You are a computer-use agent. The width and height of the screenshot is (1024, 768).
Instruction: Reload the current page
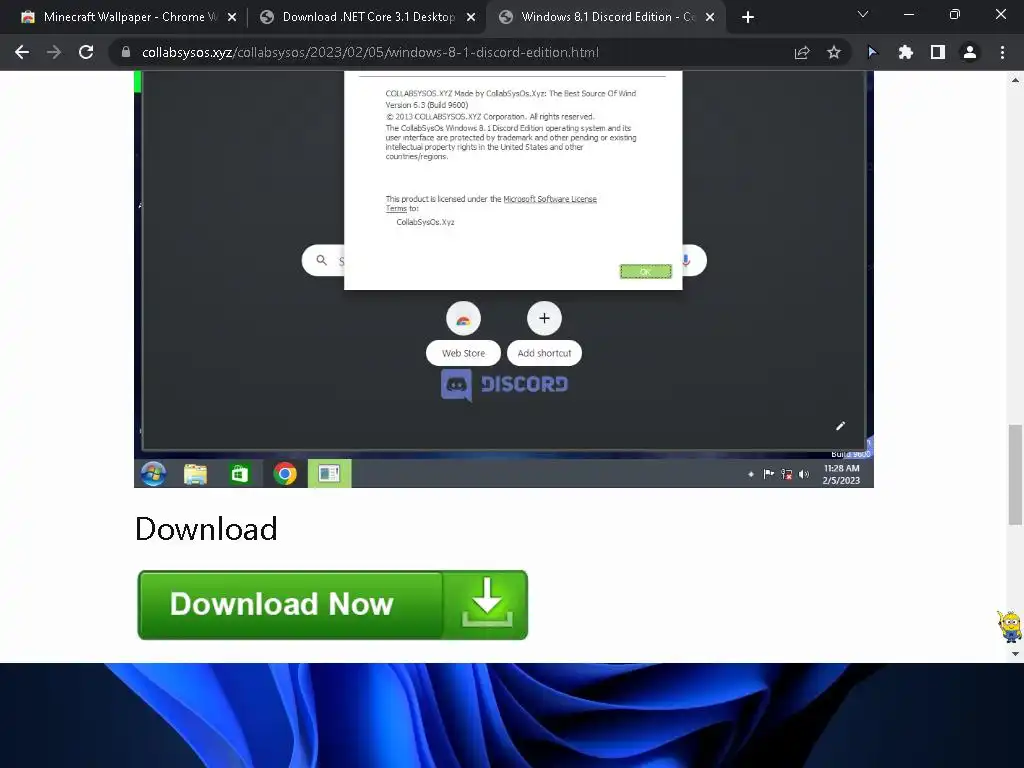coord(86,52)
